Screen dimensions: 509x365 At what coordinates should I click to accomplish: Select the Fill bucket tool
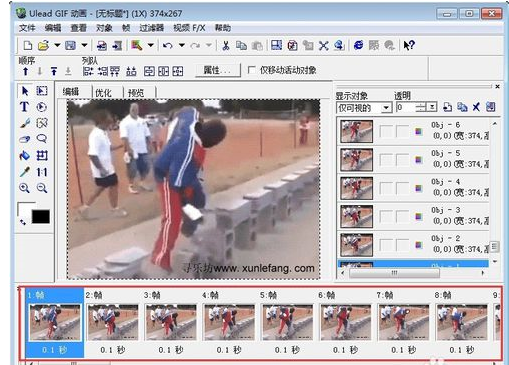(25, 155)
